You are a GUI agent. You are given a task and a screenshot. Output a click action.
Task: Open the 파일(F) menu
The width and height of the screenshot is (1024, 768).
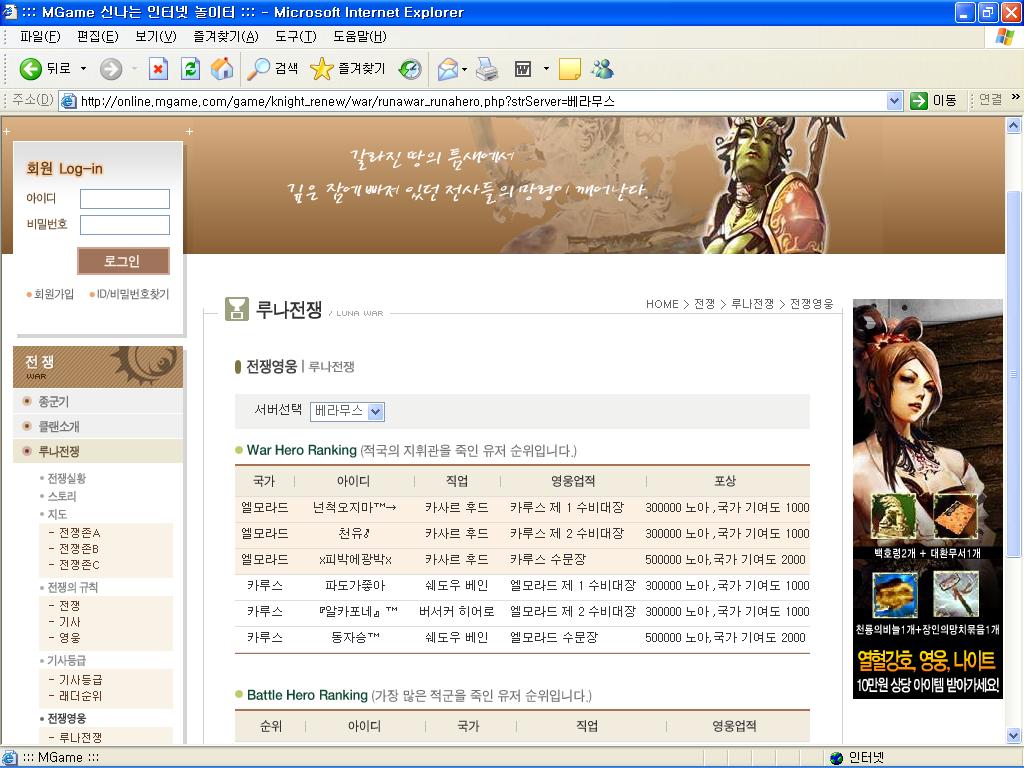(40, 37)
